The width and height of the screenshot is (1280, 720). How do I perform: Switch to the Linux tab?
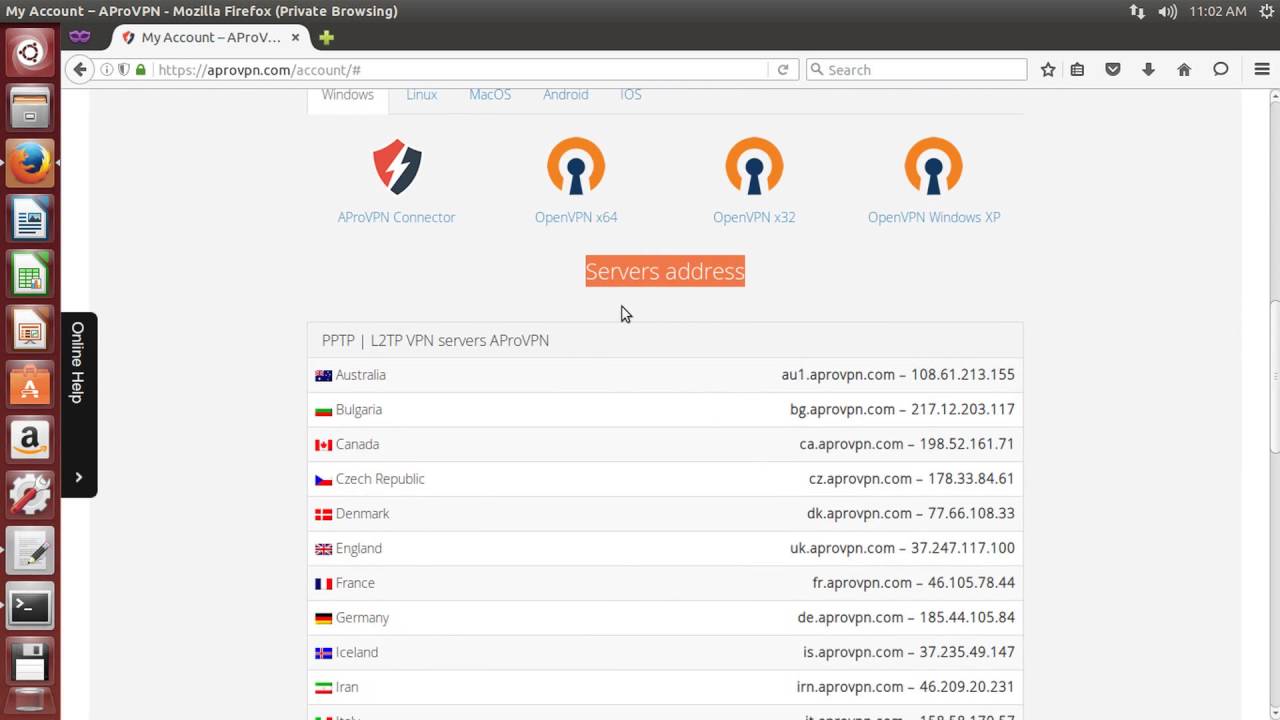point(421,95)
